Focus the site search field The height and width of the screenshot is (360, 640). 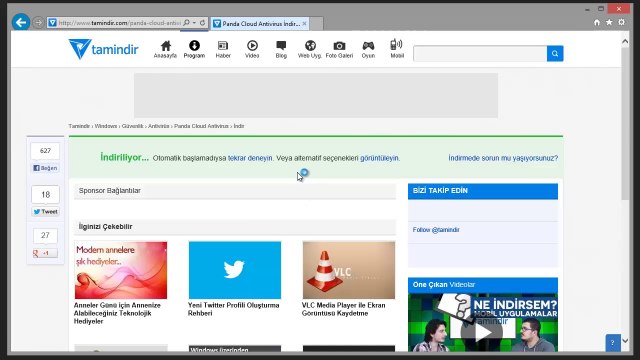480,53
